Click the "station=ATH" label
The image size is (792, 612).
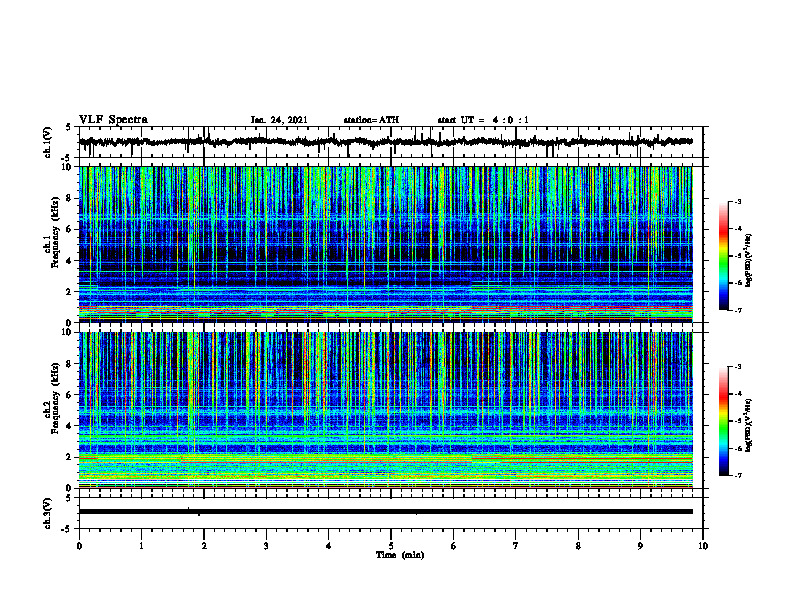click(x=371, y=120)
